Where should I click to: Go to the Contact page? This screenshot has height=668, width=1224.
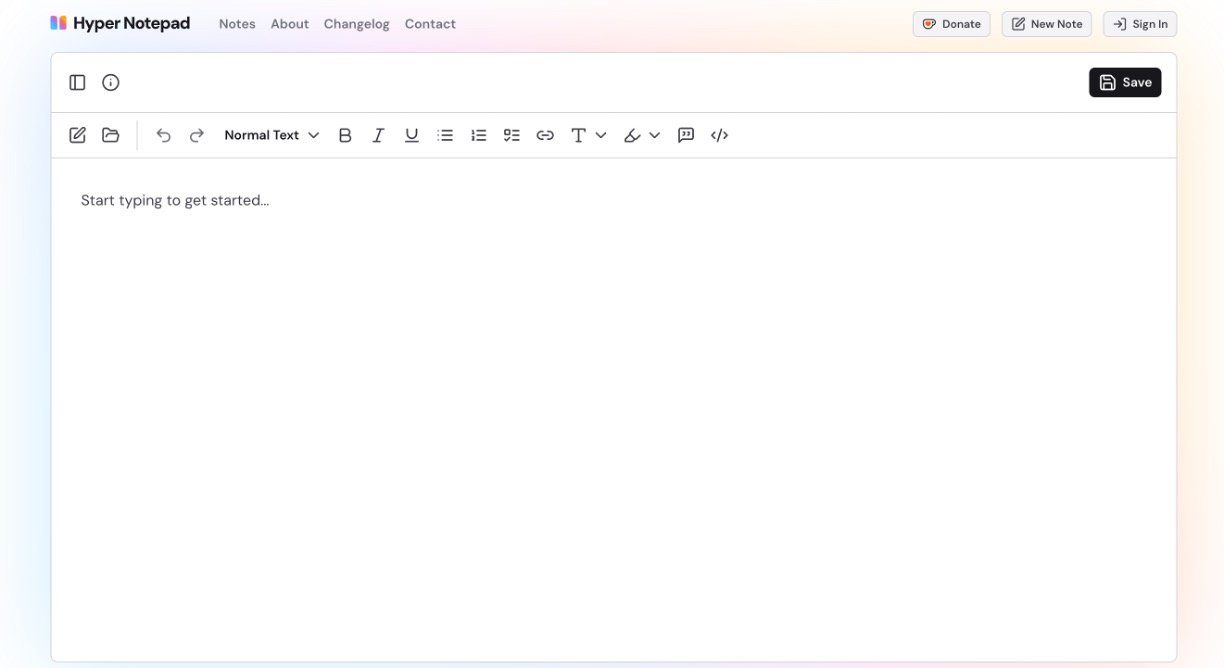coord(430,23)
